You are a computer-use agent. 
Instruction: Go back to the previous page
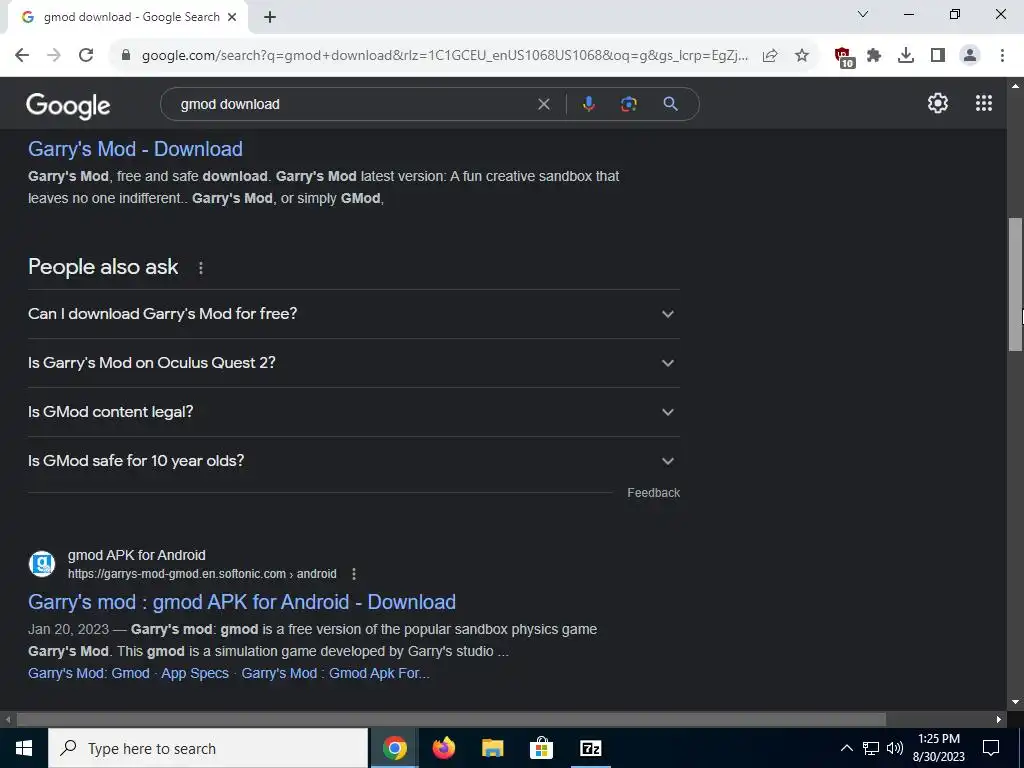(x=22, y=56)
